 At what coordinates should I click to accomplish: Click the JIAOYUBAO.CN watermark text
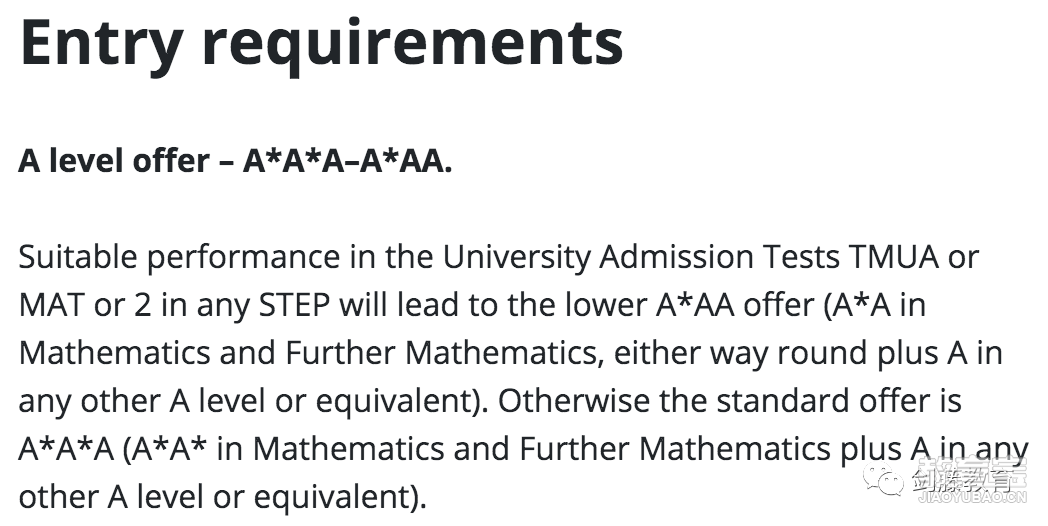tap(972, 499)
